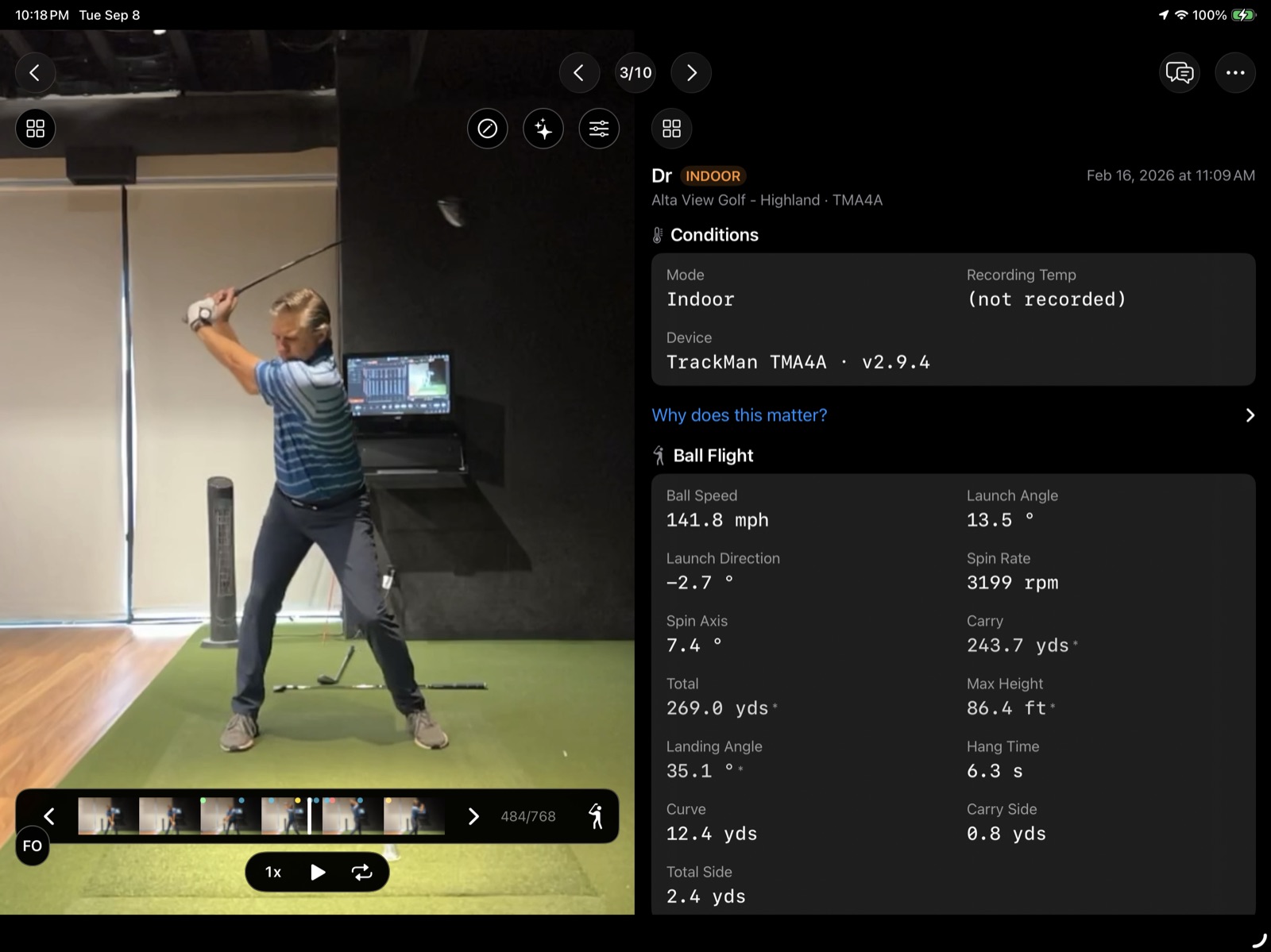Click the Ball Flight section heading

point(713,456)
